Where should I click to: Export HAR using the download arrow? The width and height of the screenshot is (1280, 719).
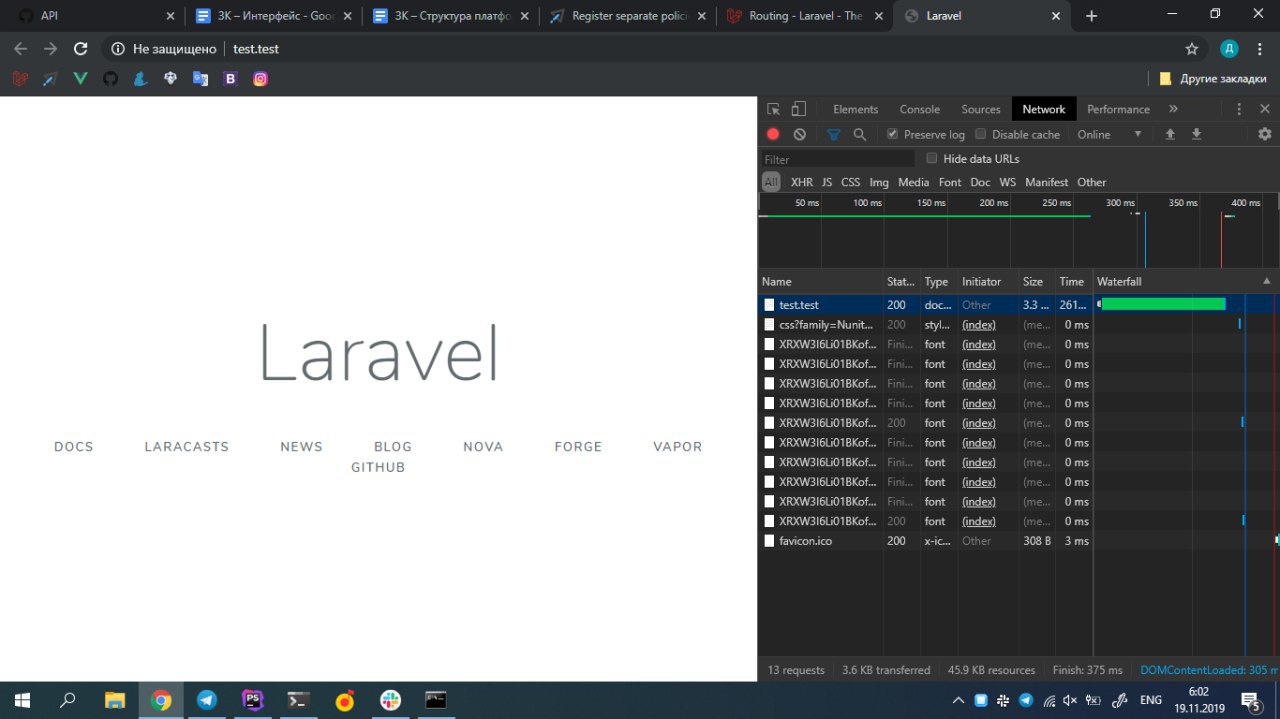pyautogui.click(x=1196, y=134)
